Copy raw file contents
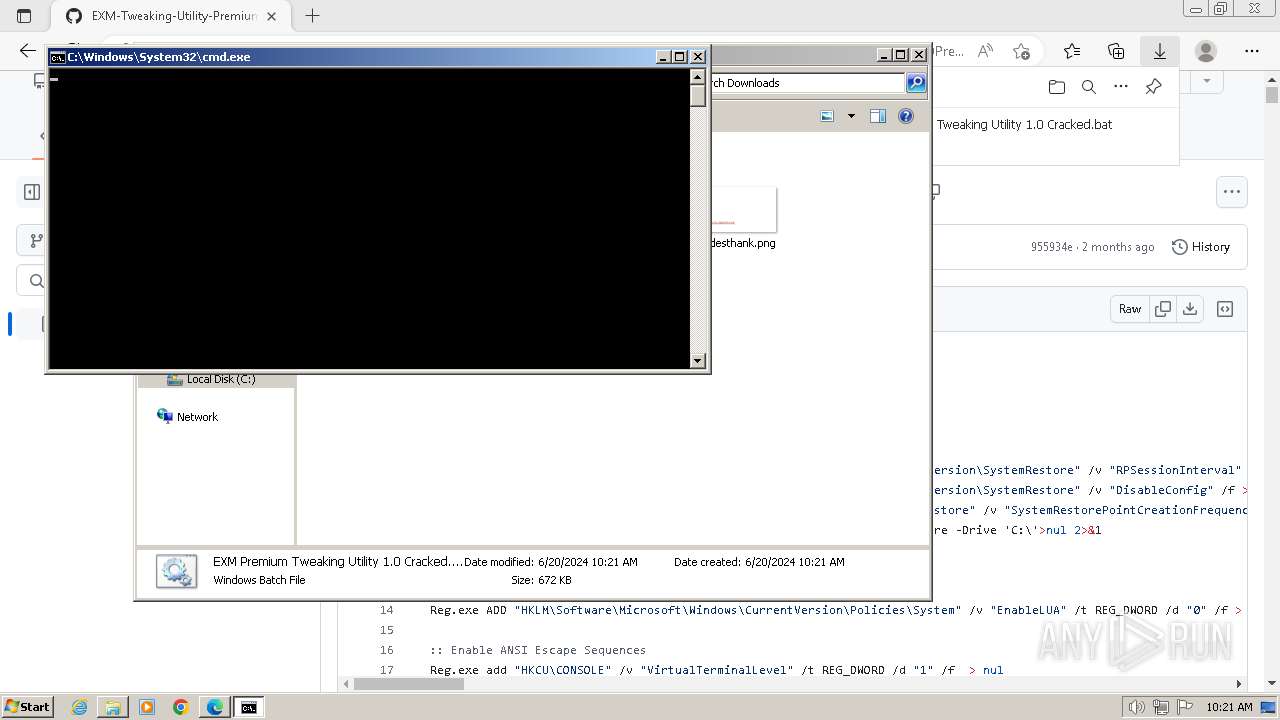 1163,309
